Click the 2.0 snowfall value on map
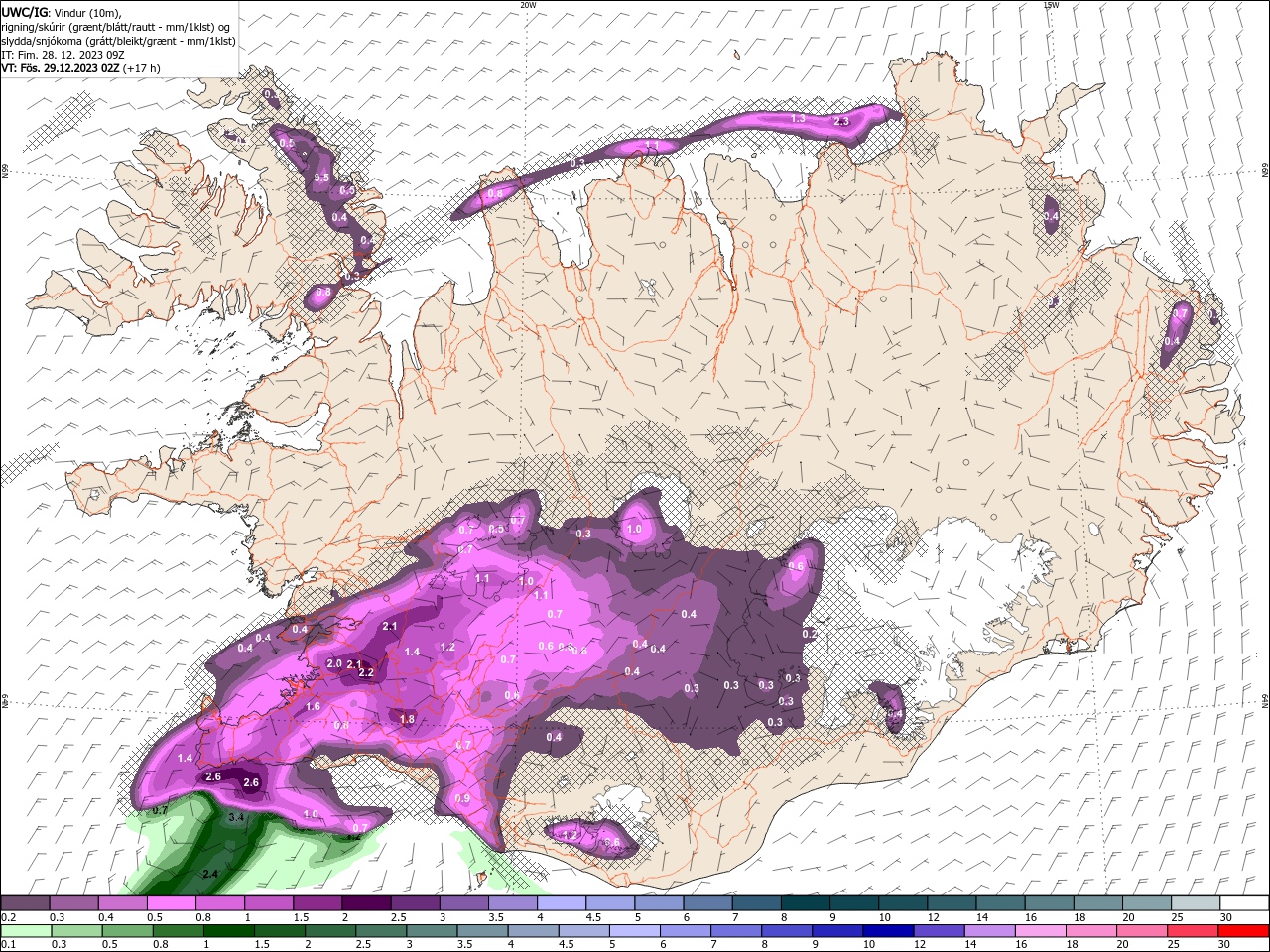The image size is (1270, 952). coord(334,663)
